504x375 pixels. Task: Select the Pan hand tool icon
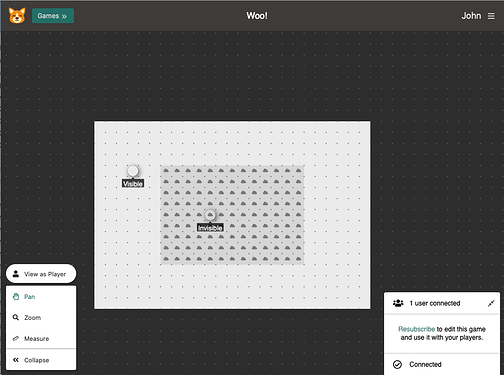point(16,296)
